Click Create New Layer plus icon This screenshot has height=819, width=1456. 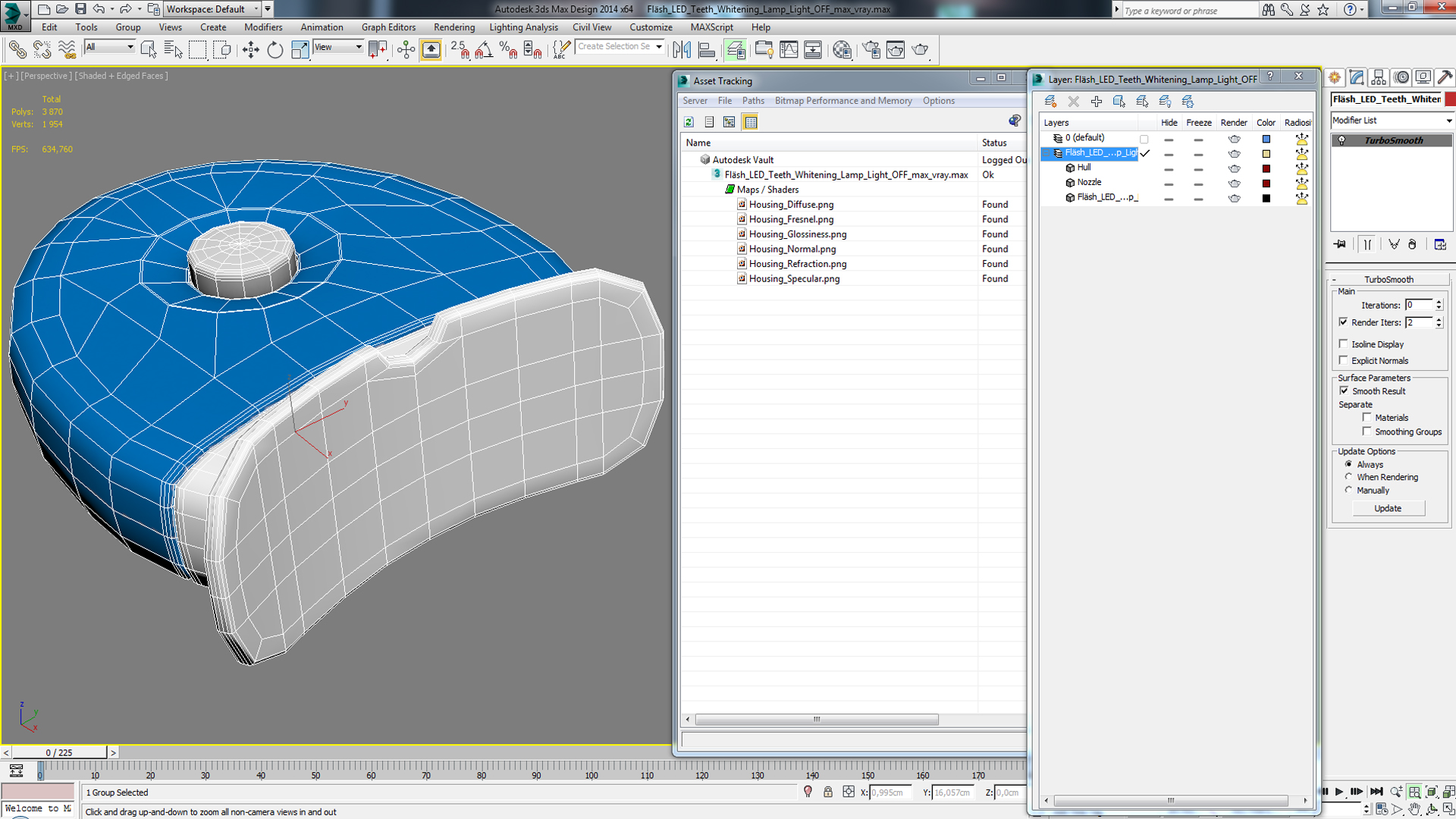click(1096, 101)
